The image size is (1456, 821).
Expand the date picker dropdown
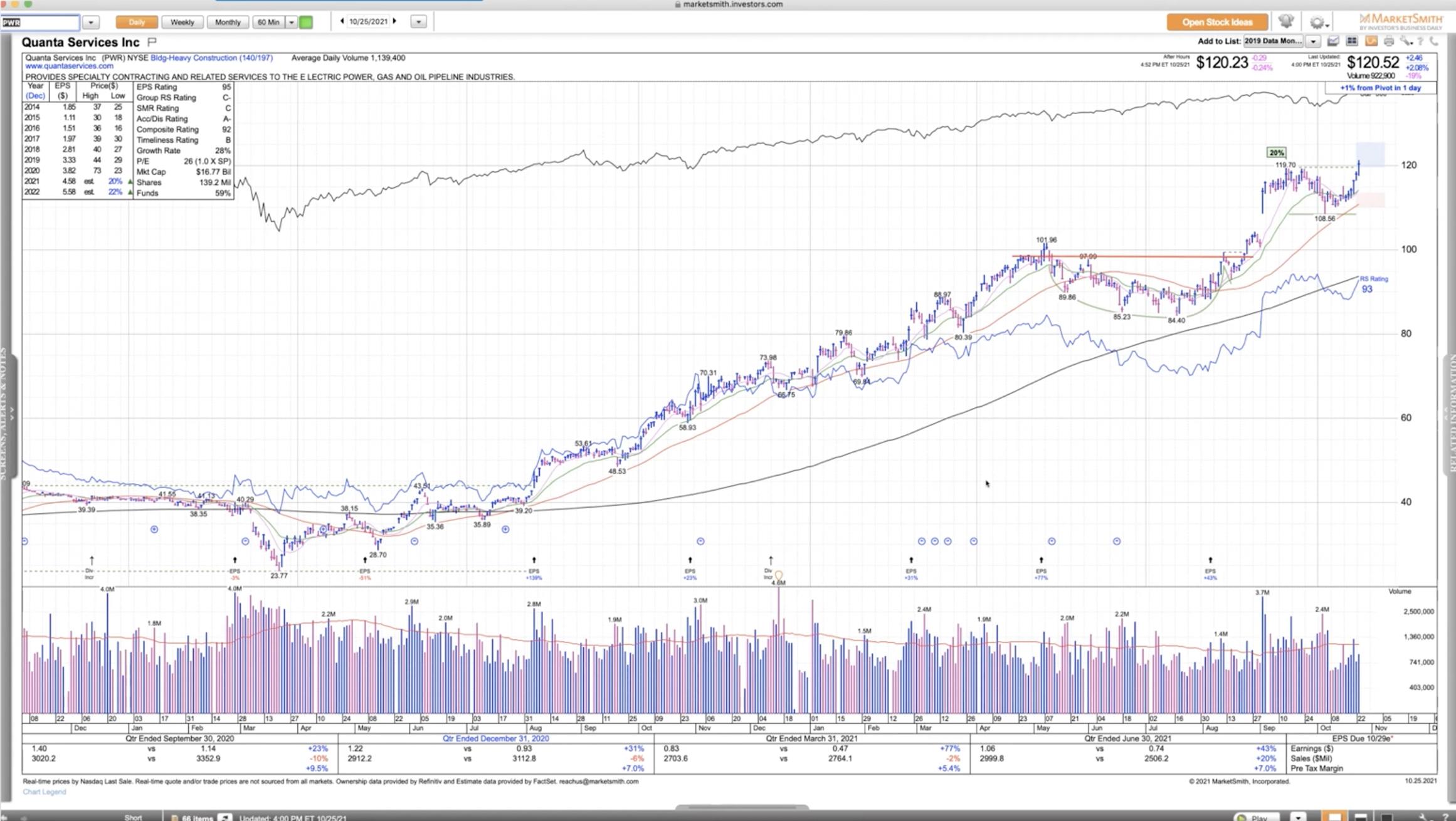(x=418, y=22)
